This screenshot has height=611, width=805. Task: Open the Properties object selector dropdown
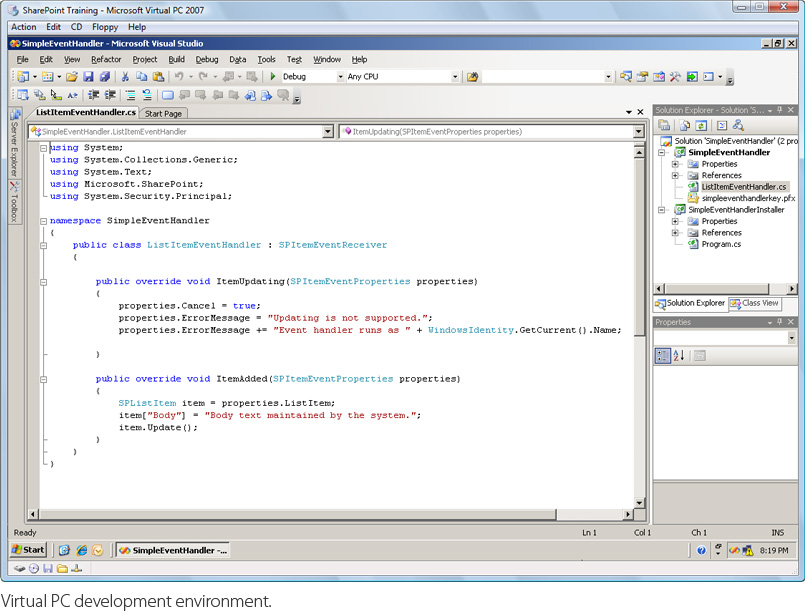pos(791,338)
